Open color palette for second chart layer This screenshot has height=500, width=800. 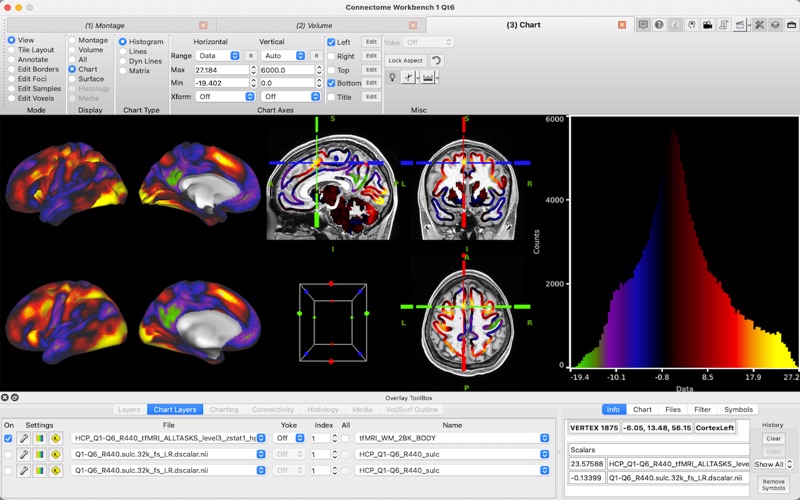pyautogui.click(x=39, y=454)
